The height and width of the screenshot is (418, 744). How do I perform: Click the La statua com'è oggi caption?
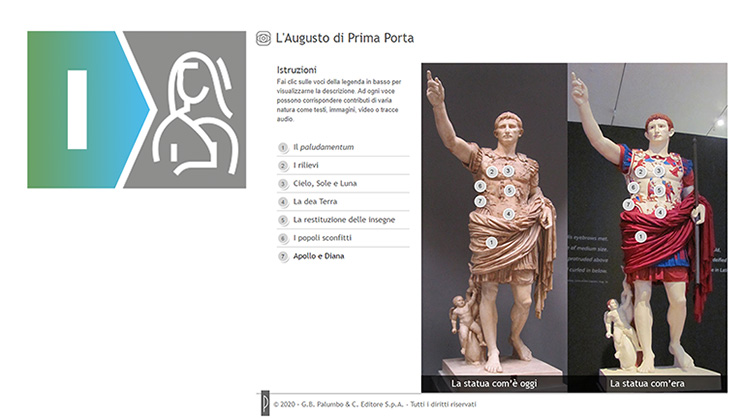coord(494,383)
